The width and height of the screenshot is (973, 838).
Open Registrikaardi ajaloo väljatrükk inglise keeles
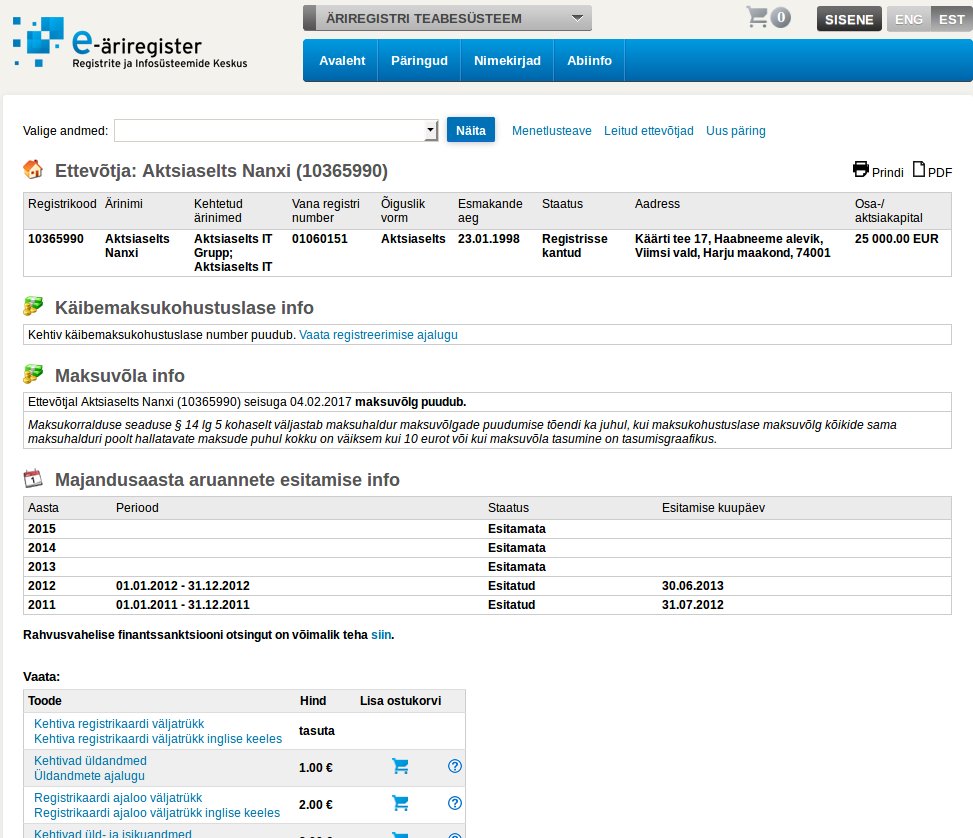pos(157,813)
